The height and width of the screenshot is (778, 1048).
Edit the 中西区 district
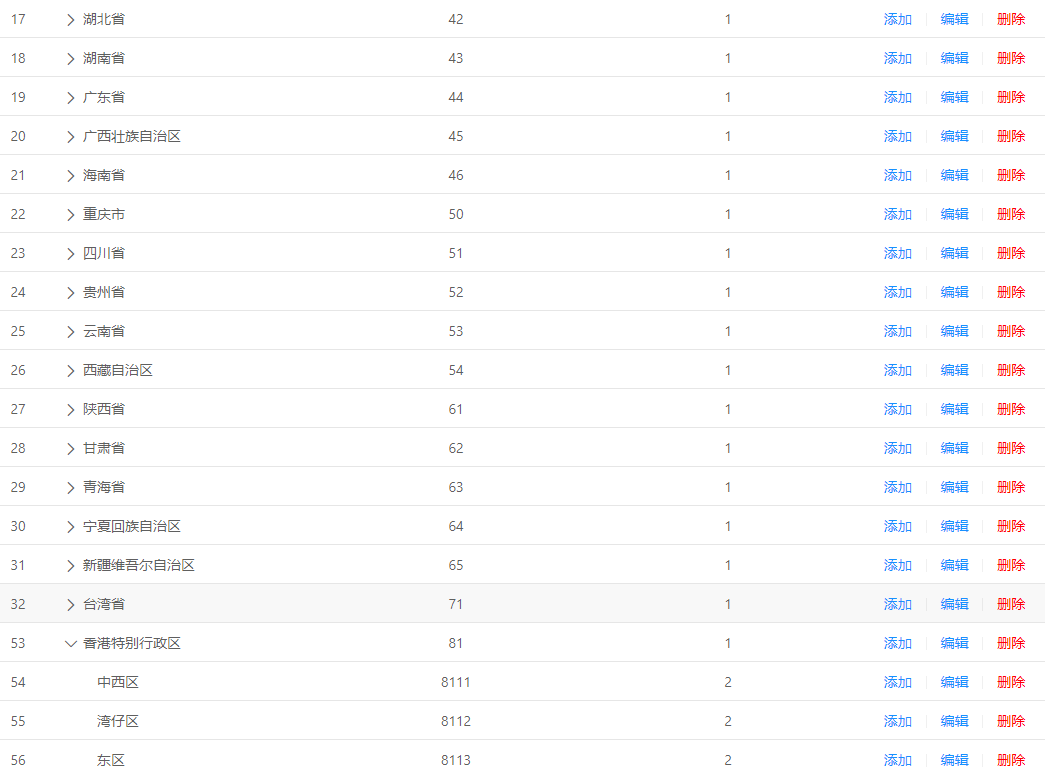pyautogui.click(x=954, y=683)
